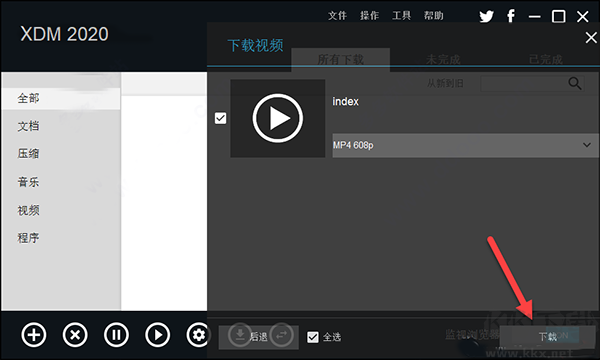
Task: Expand the MP4 608p format dropdown
Action: 465,145
